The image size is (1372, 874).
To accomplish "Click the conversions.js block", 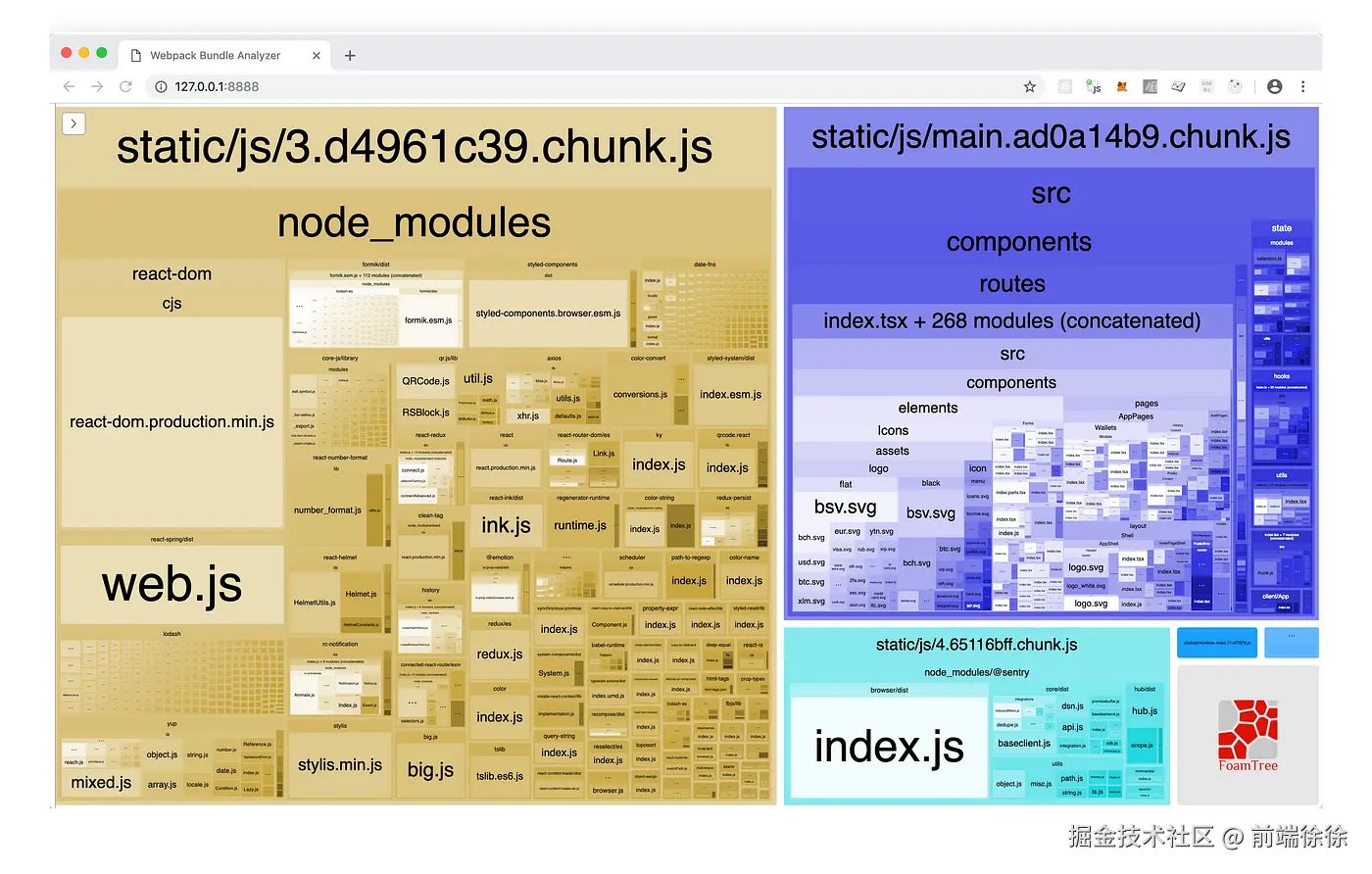I will (x=640, y=395).
